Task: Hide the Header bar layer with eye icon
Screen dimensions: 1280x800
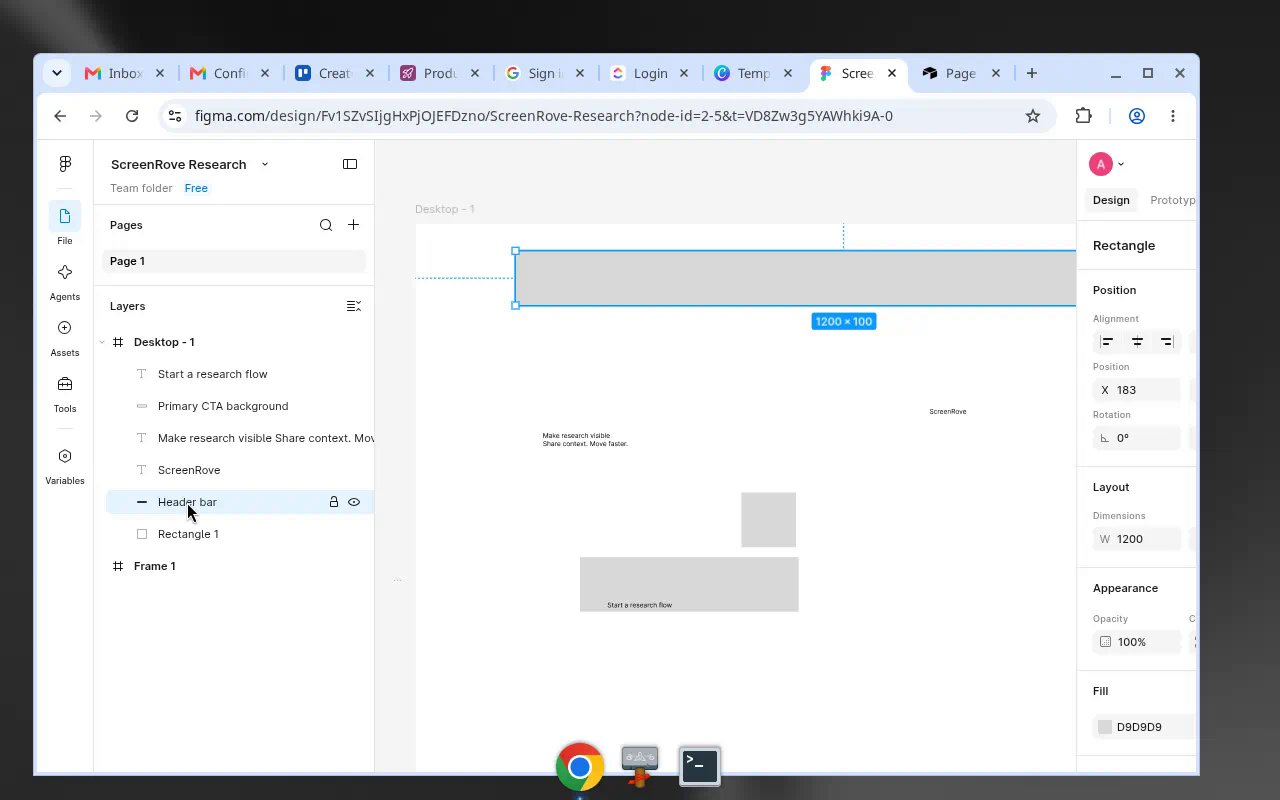Action: pyautogui.click(x=354, y=502)
